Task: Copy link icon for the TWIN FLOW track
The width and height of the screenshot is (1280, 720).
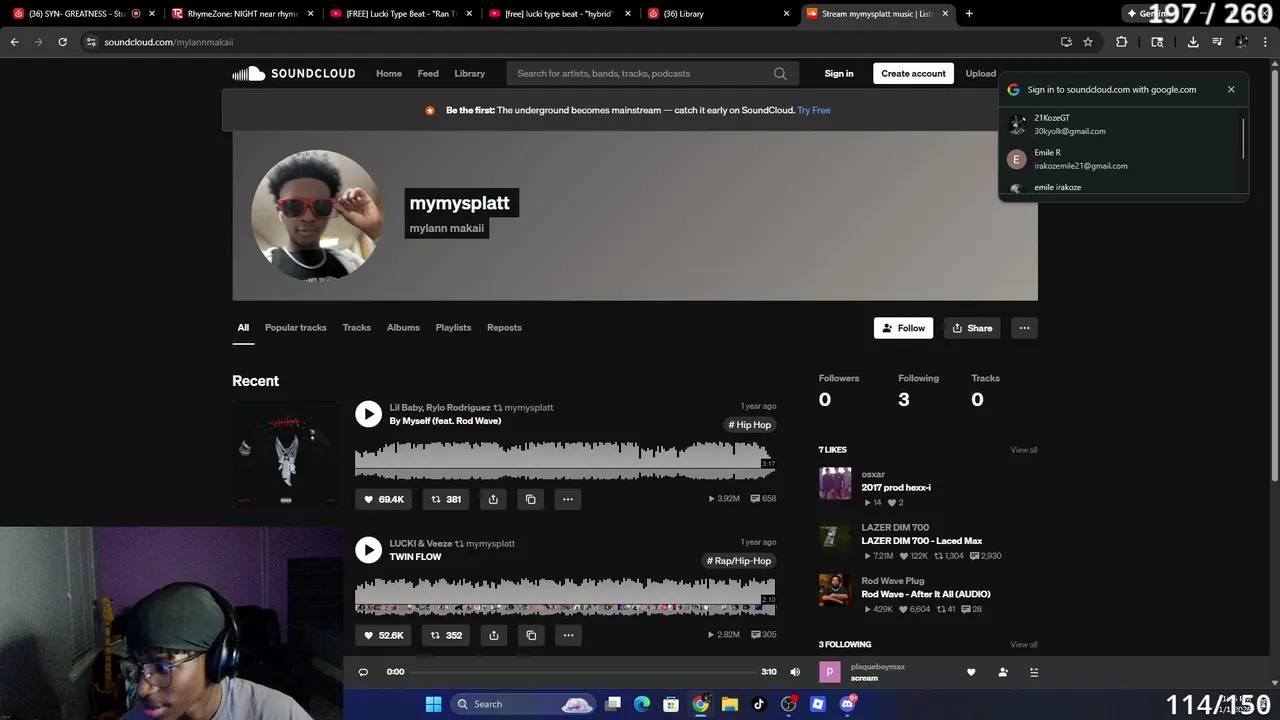Action: (x=531, y=635)
